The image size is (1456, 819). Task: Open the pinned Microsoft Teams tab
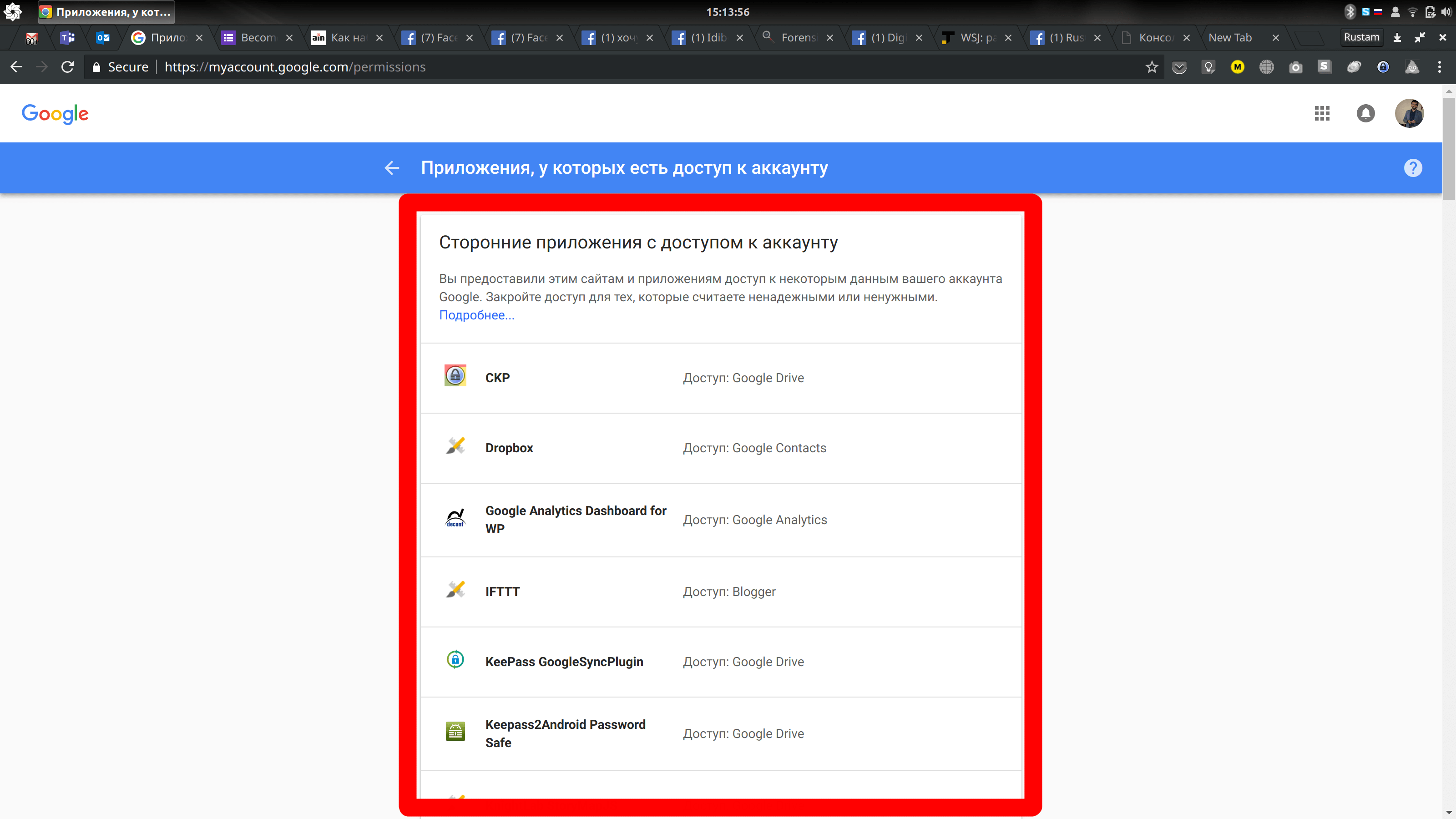click(67, 38)
